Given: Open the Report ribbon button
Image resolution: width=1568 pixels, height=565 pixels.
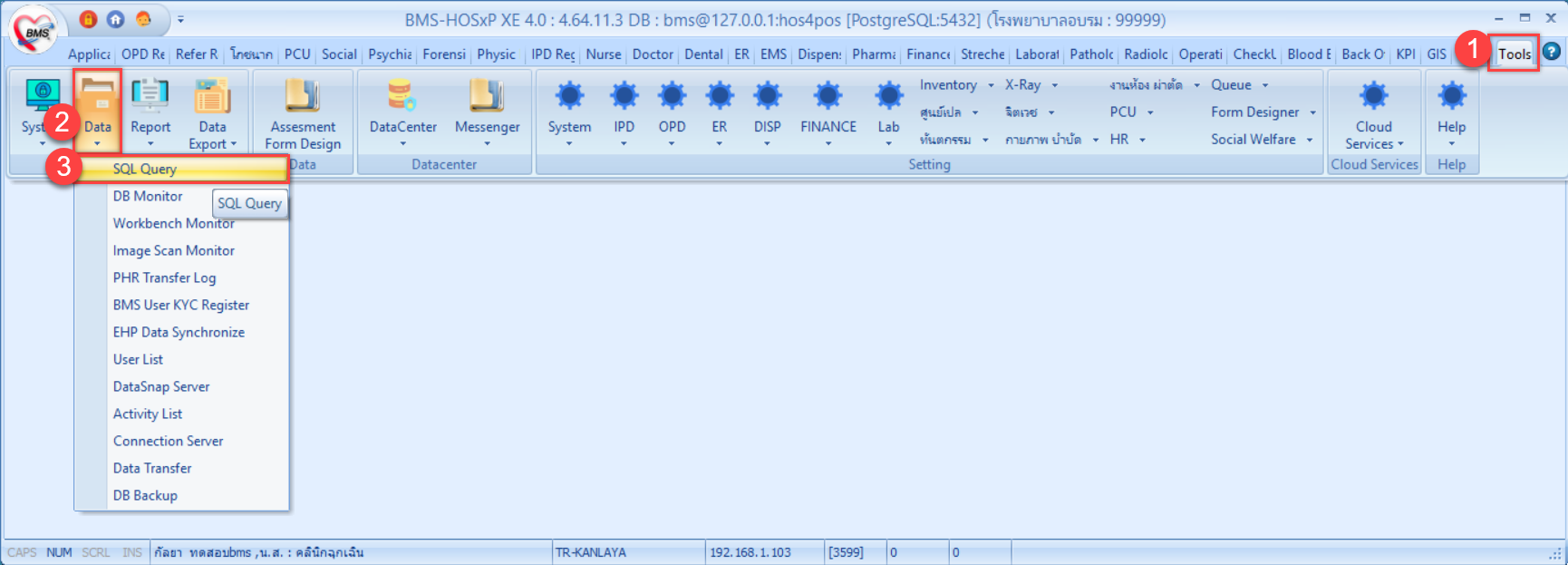Looking at the screenshot, I should click(x=150, y=112).
